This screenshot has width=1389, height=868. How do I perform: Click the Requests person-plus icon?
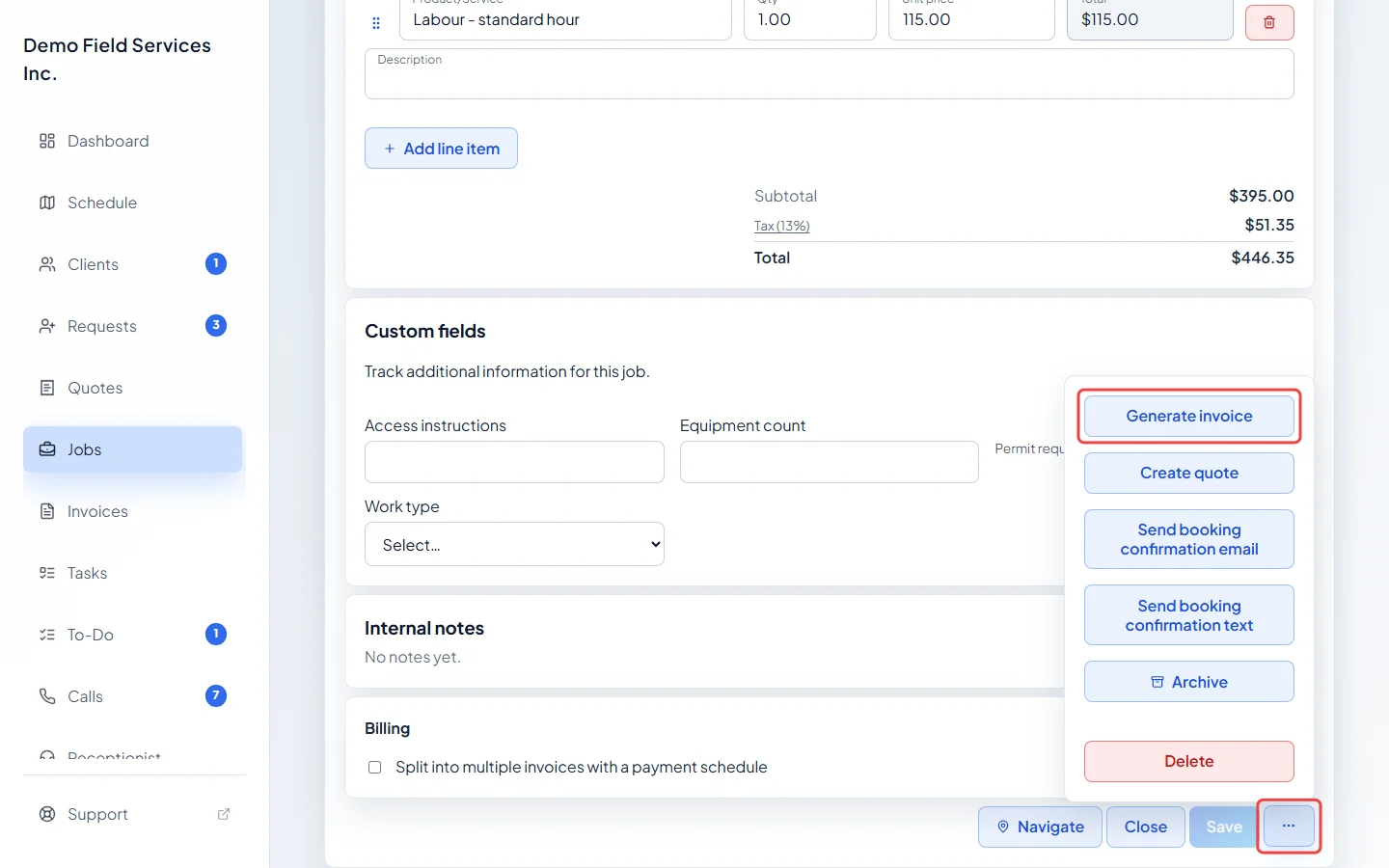[47, 326]
